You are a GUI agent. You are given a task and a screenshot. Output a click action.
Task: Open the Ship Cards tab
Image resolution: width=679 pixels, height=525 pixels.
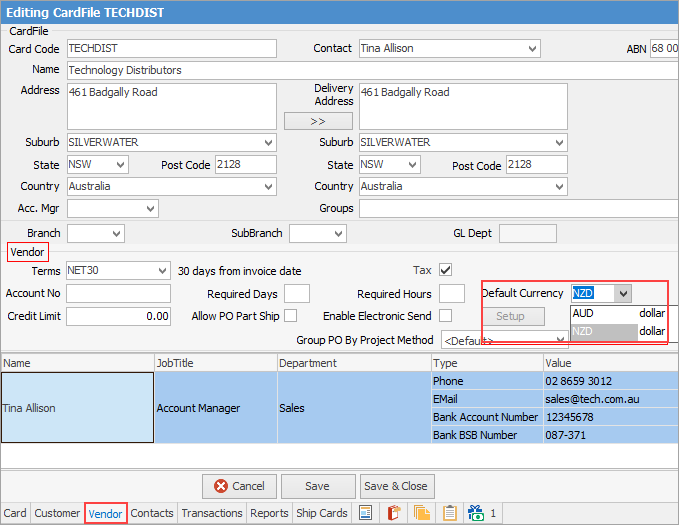click(x=321, y=513)
